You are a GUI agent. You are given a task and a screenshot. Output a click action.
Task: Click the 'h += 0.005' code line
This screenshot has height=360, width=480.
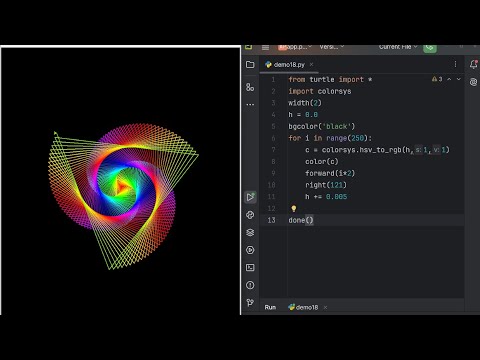coord(326,197)
